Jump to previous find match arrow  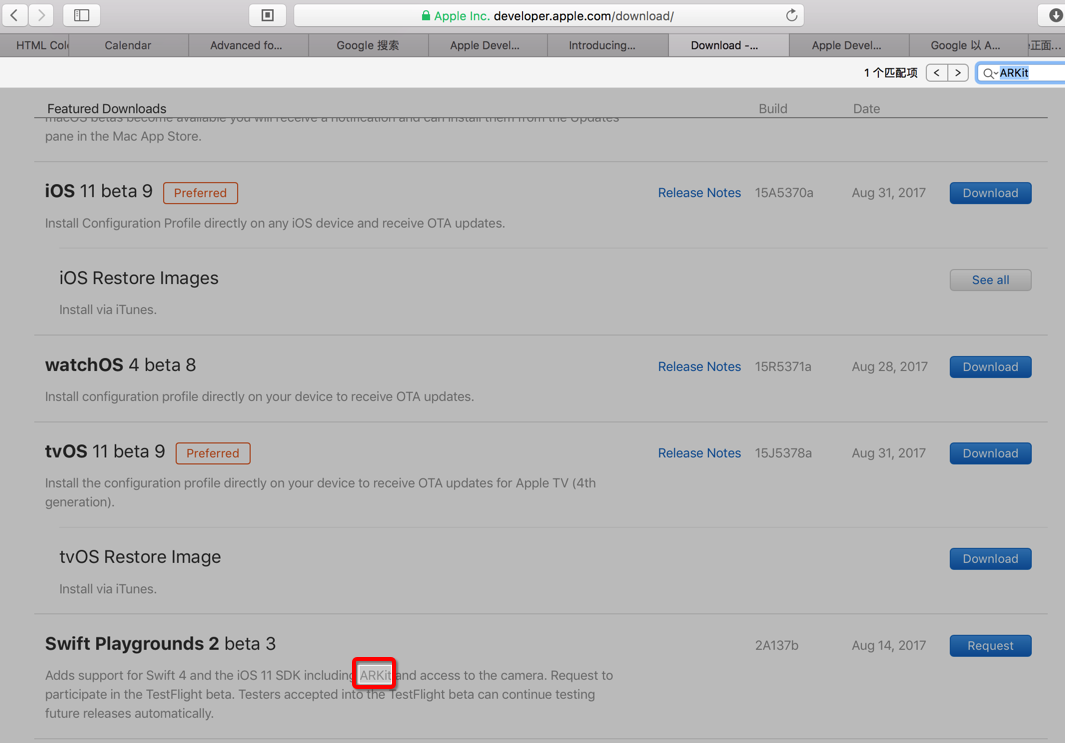[937, 73]
